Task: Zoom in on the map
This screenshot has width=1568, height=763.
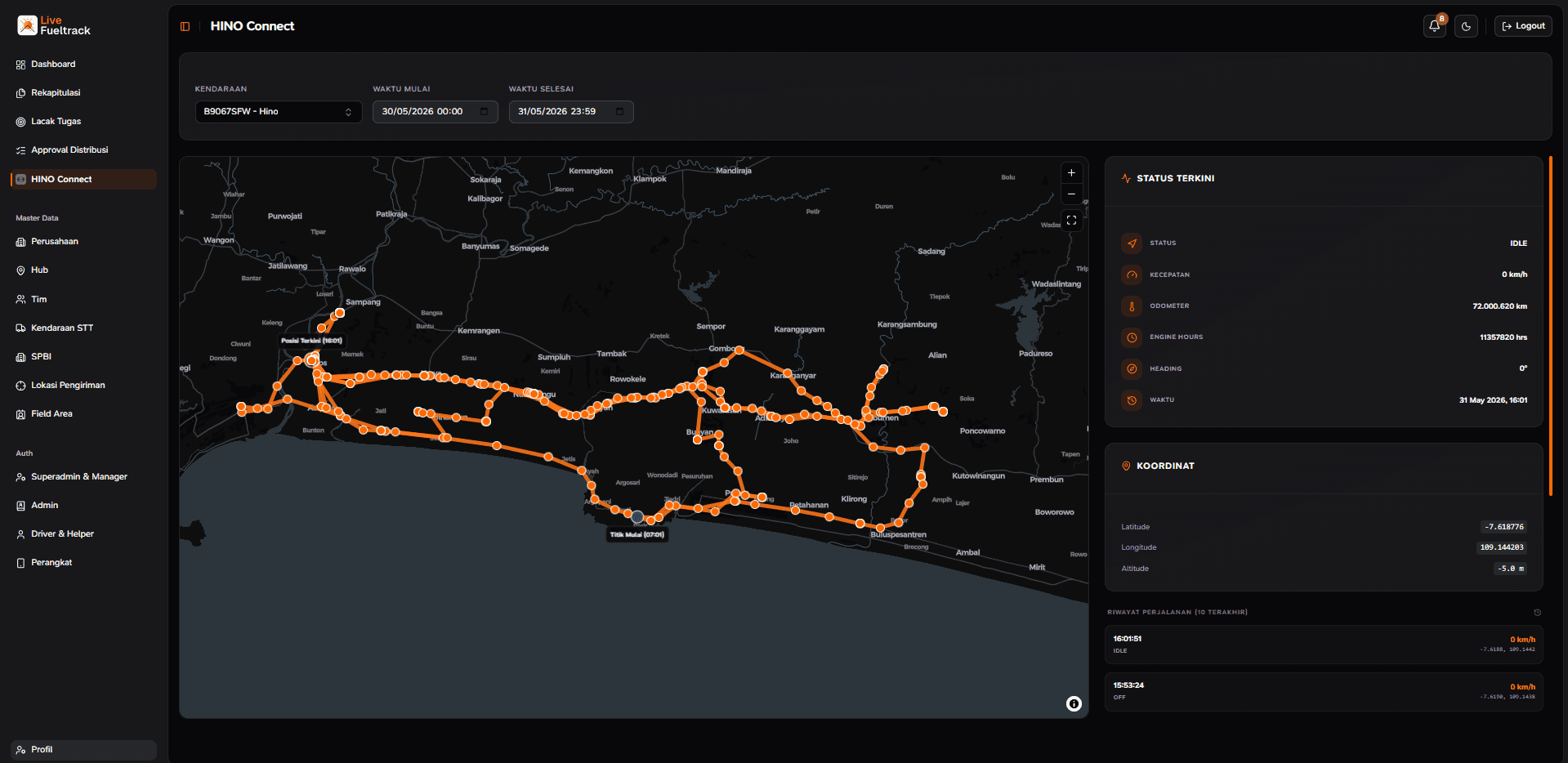Action: (1071, 173)
